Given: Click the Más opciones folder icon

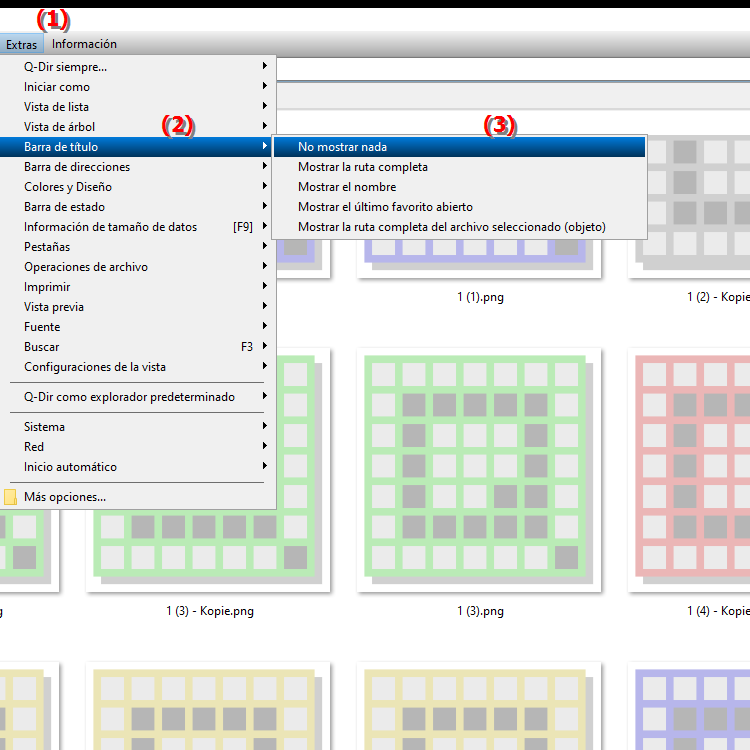Looking at the screenshot, I should point(10,497).
